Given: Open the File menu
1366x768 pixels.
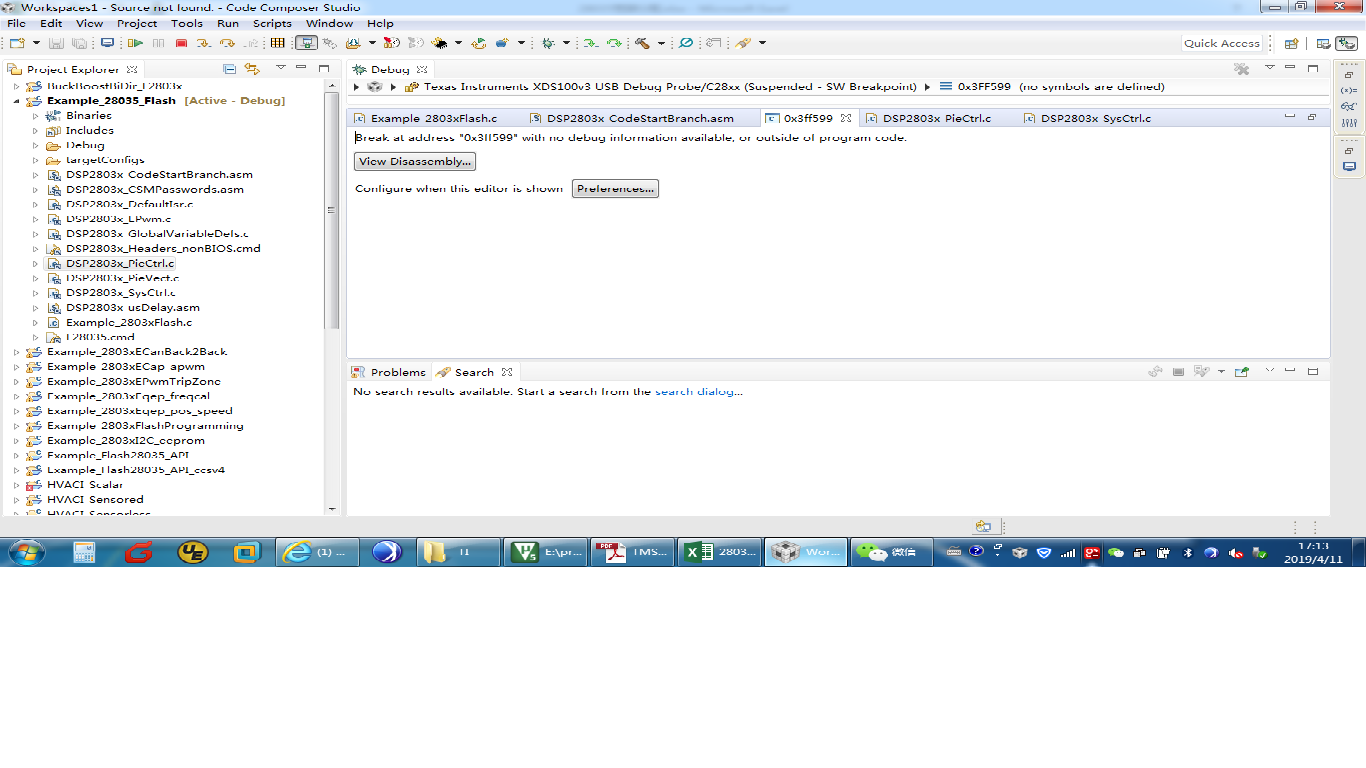Looking at the screenshot, I should coord(17,23).
